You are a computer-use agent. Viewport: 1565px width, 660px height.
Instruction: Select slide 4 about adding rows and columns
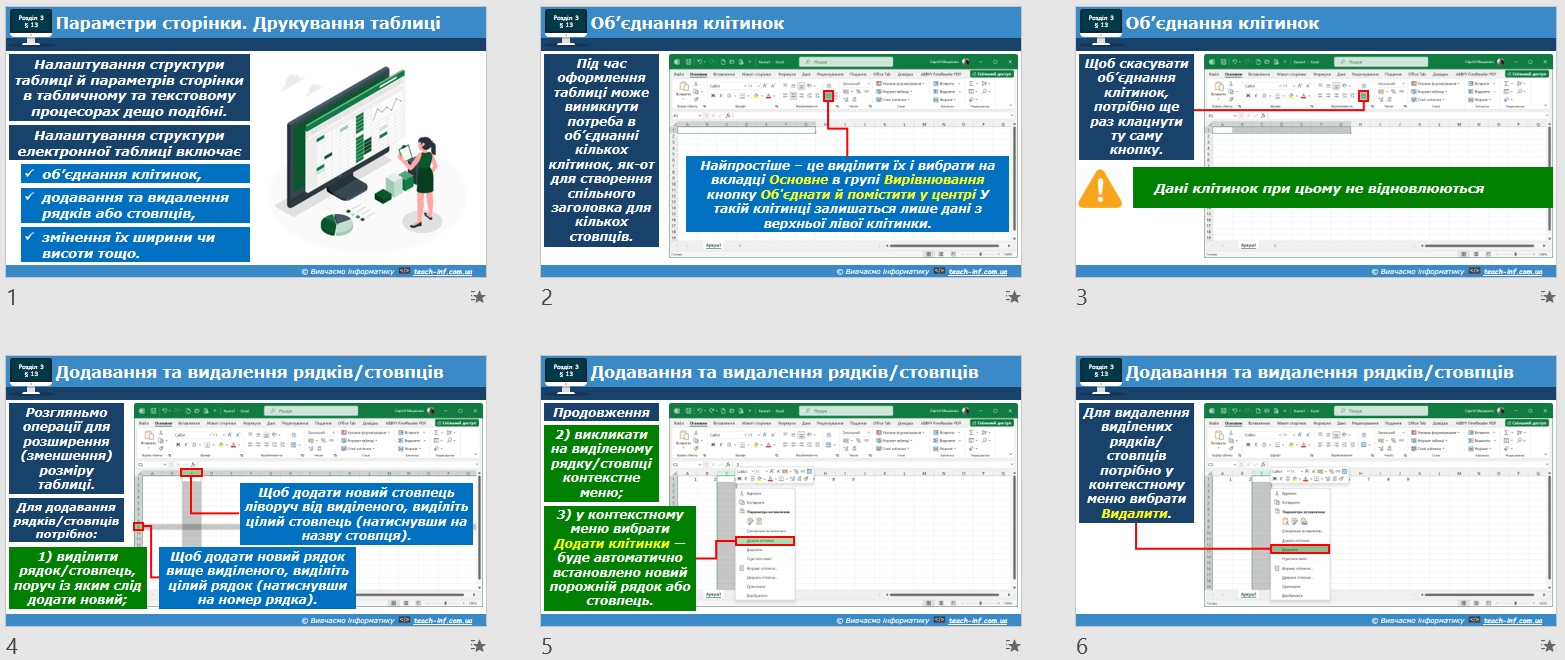[x=246, y=491]
